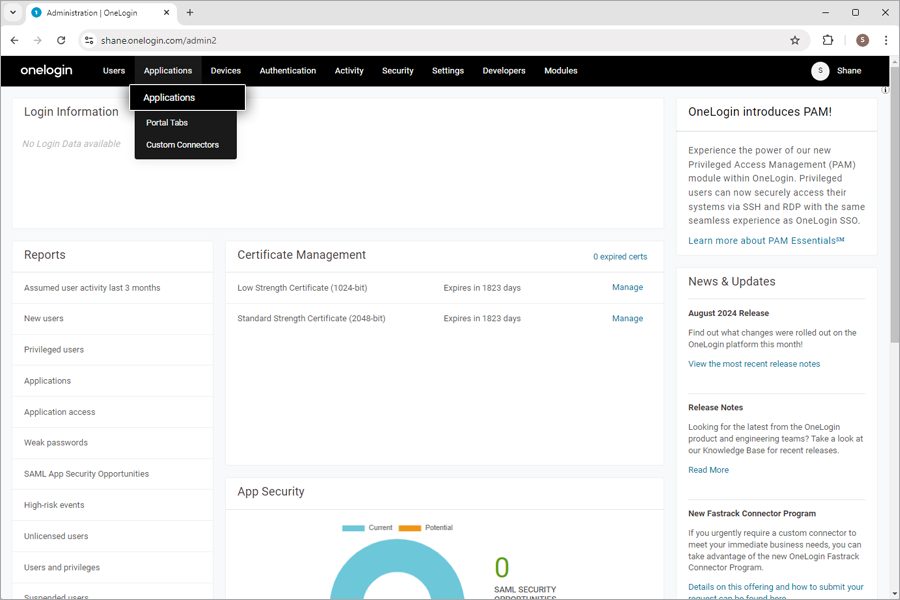Click the Current legend color swatch
Screen dimensions: 900x600
353,528
